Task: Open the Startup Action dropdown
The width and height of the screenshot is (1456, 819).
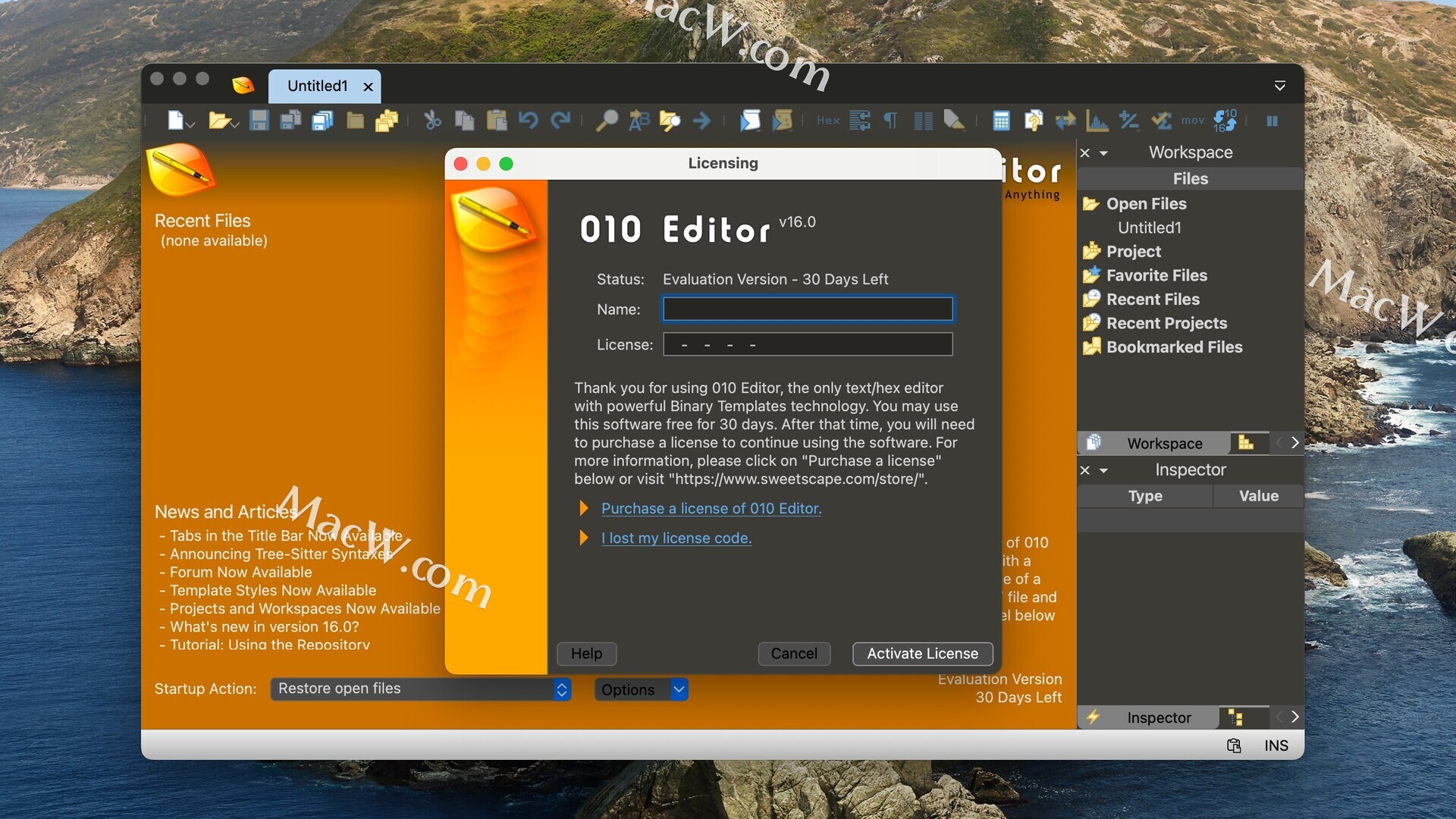Action: (420, 689)
